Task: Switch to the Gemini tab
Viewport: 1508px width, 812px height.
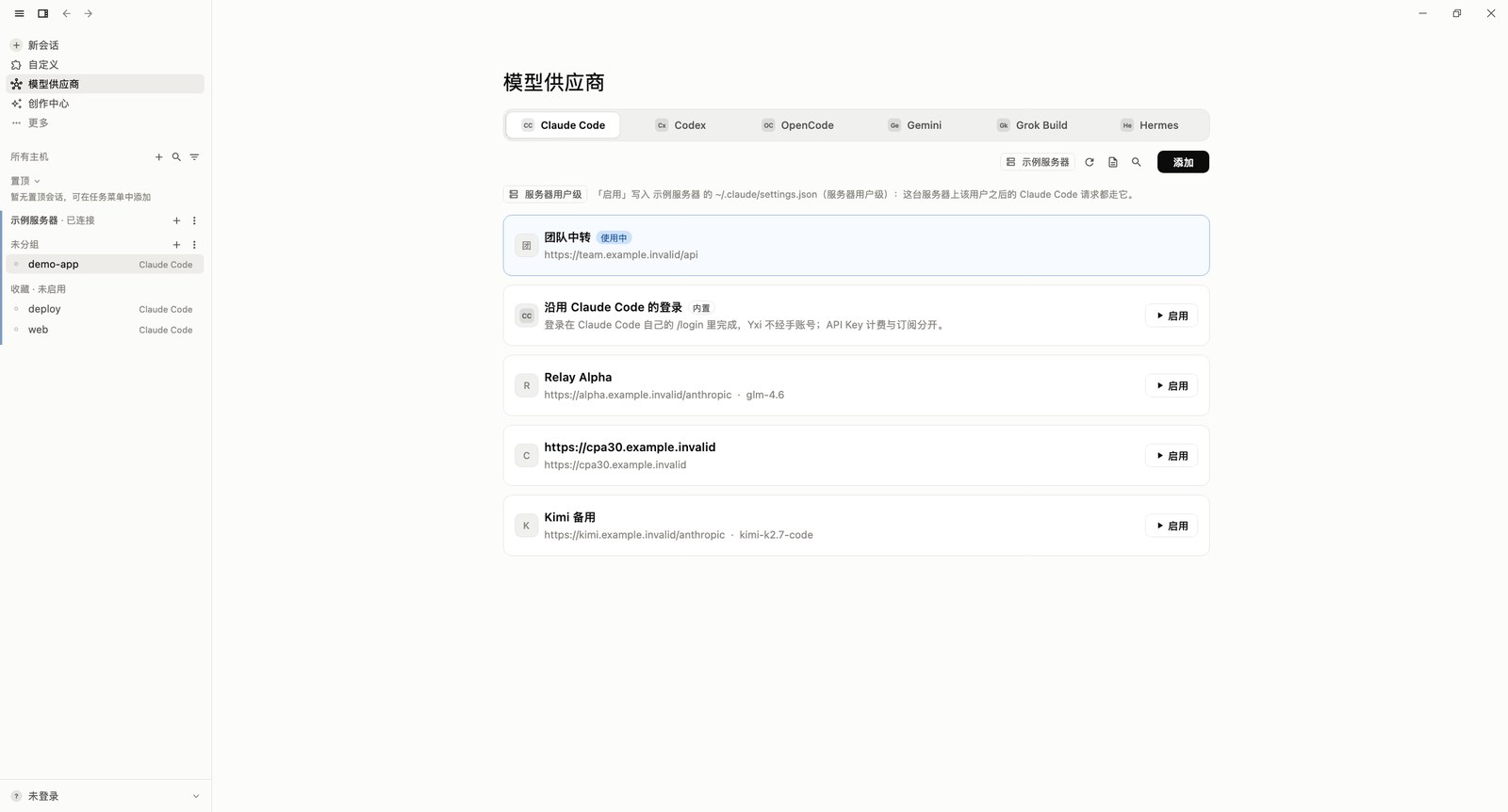Action: coord(914,125)
